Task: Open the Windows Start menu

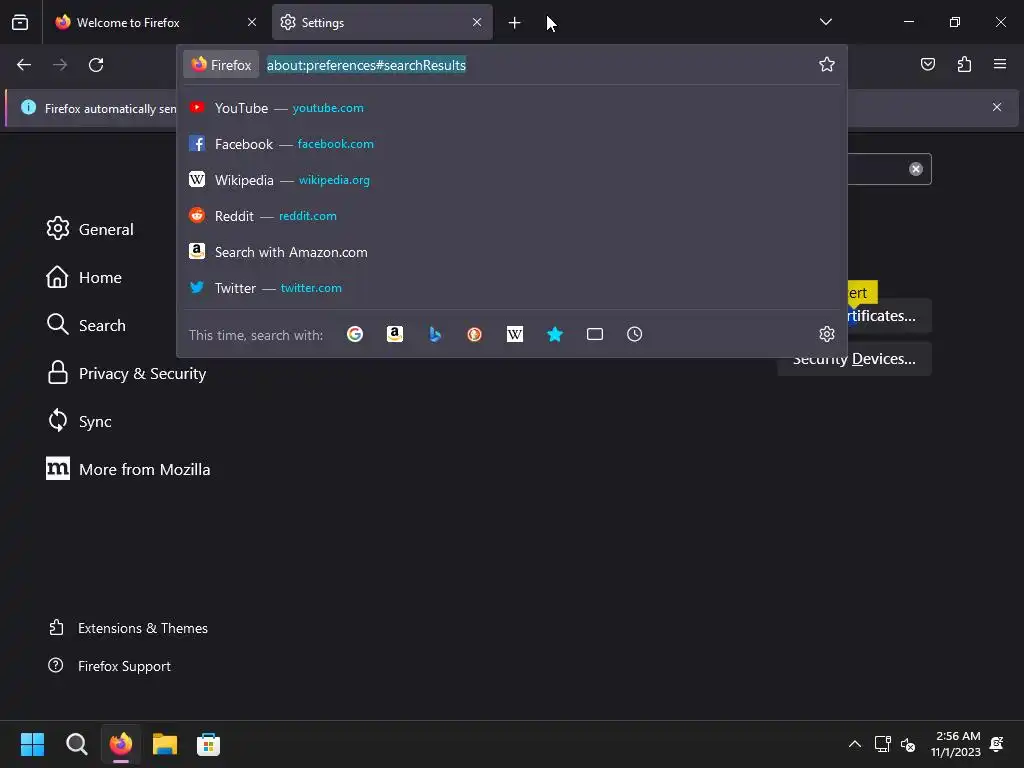Action: pyautogui.click(x=32, y=744)
